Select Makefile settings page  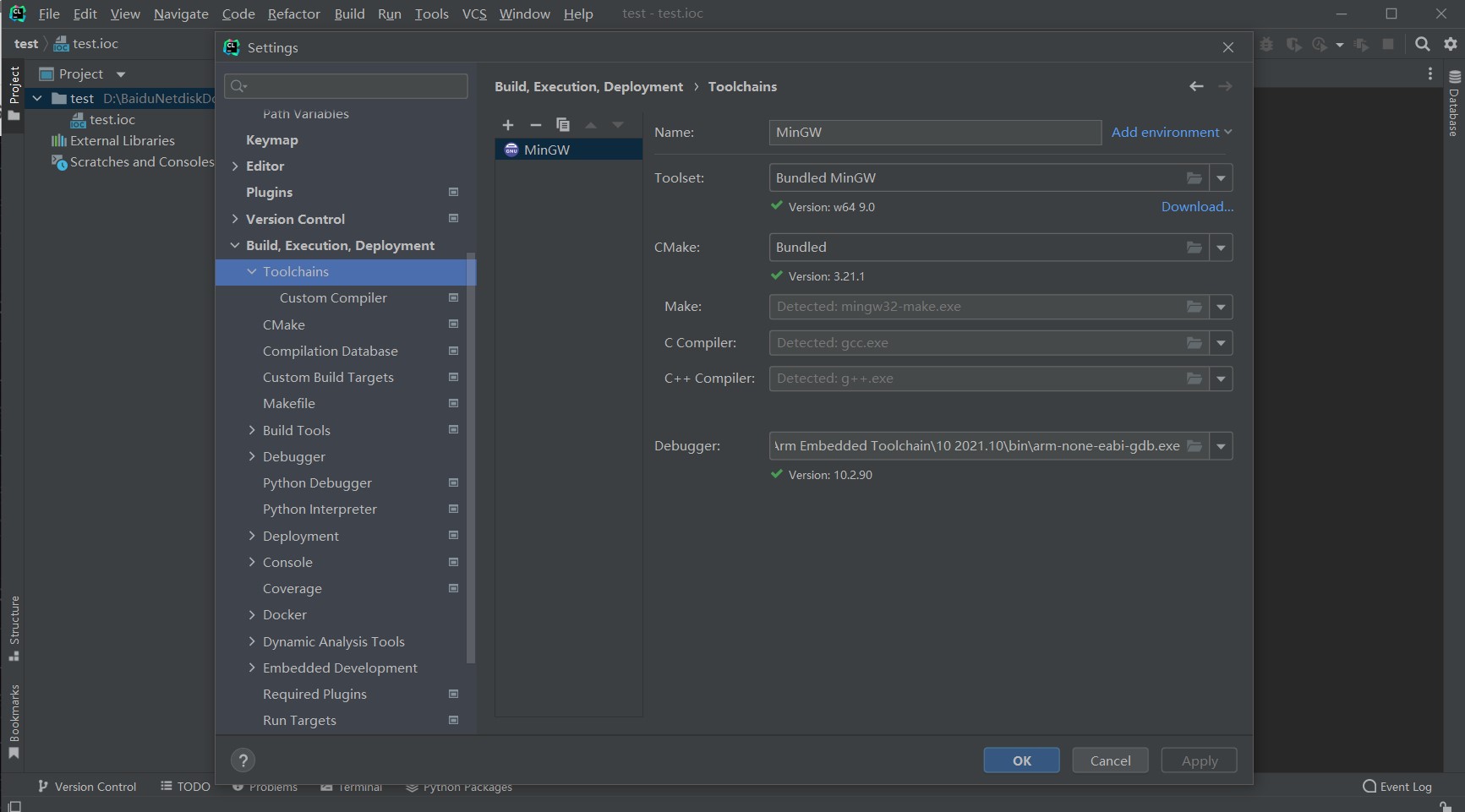click(x=289, y=404)
